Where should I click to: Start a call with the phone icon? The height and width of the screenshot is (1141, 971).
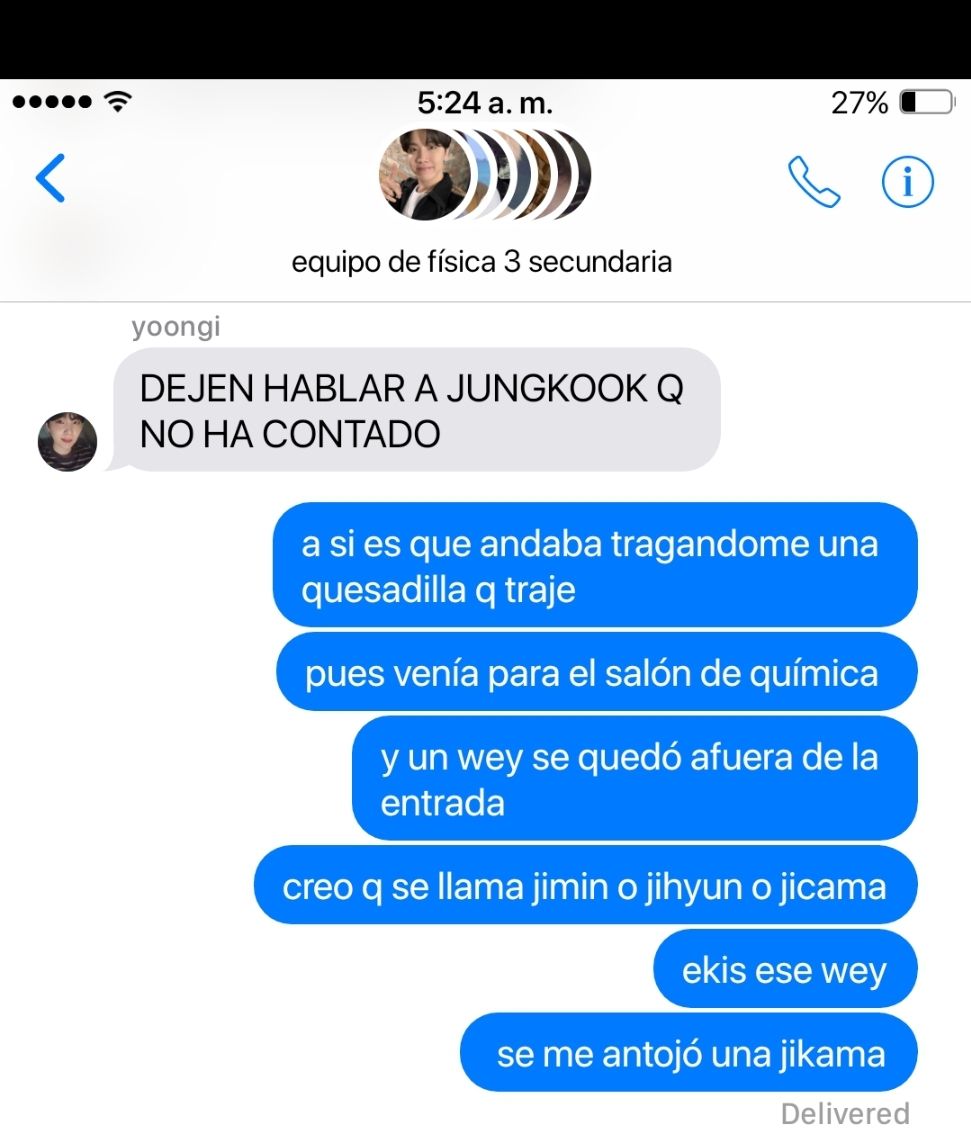[814, 182]
